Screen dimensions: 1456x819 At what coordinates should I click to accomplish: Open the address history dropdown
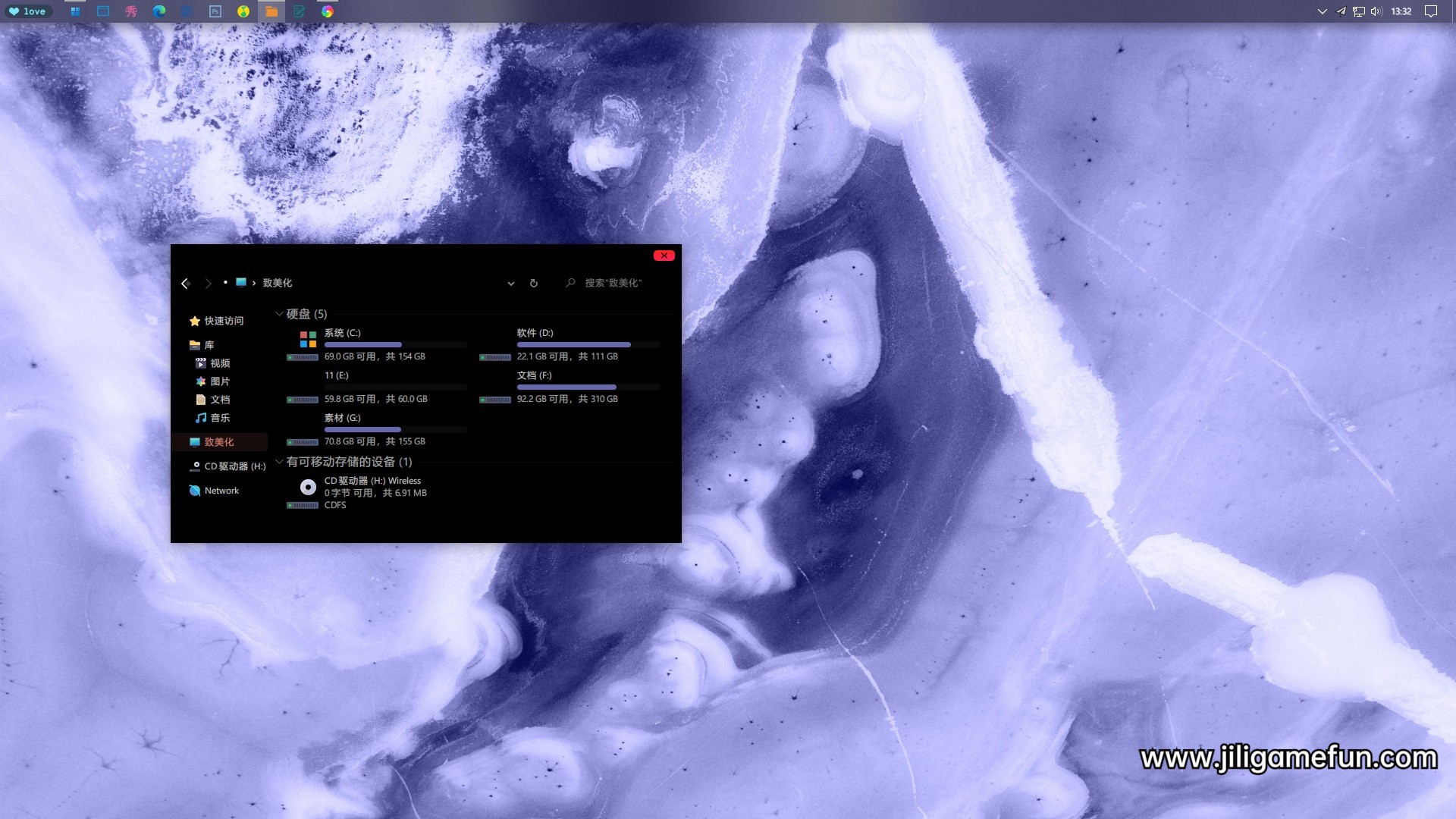[511, 284]
